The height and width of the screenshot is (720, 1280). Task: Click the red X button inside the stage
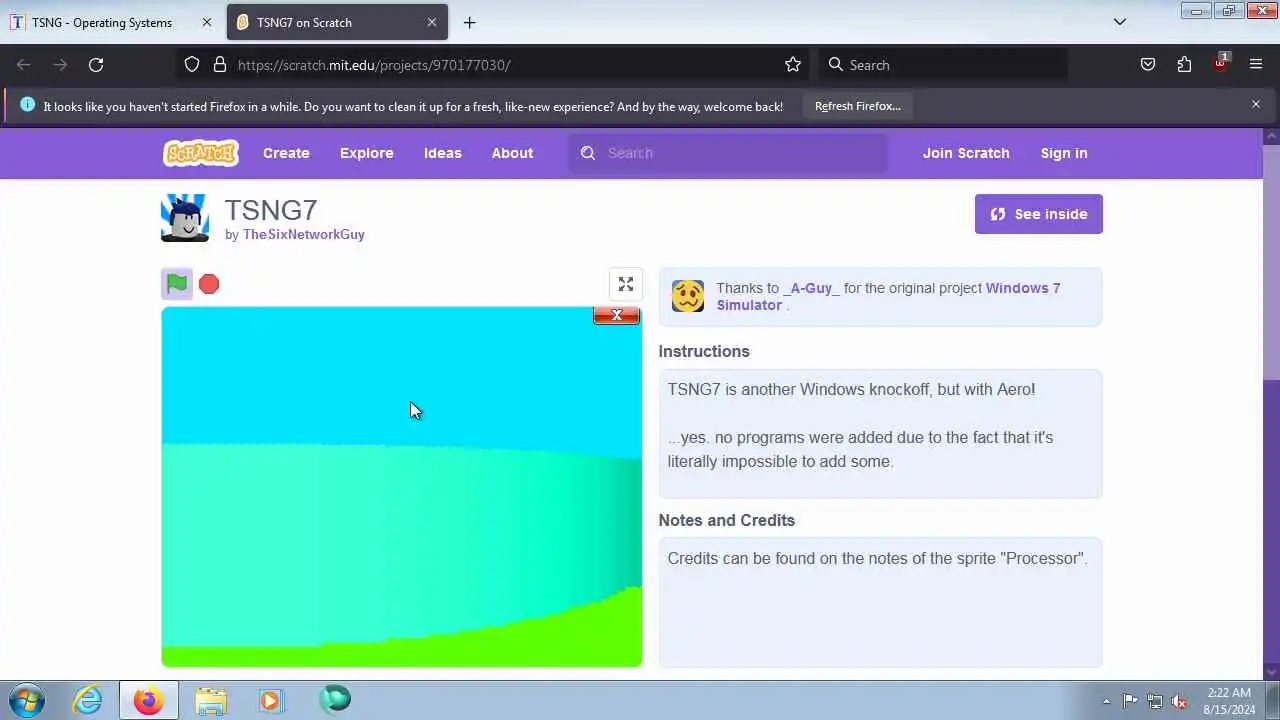pyautogui.click(x=616, y=315)
